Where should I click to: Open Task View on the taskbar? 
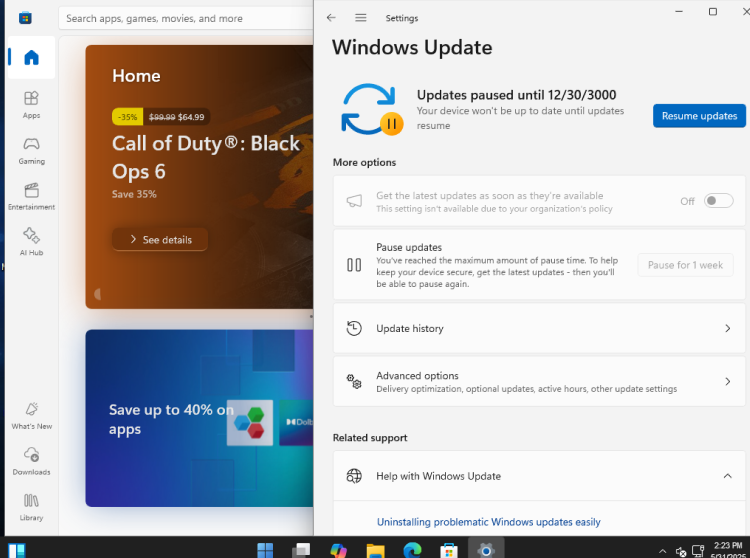coord(301,550)
